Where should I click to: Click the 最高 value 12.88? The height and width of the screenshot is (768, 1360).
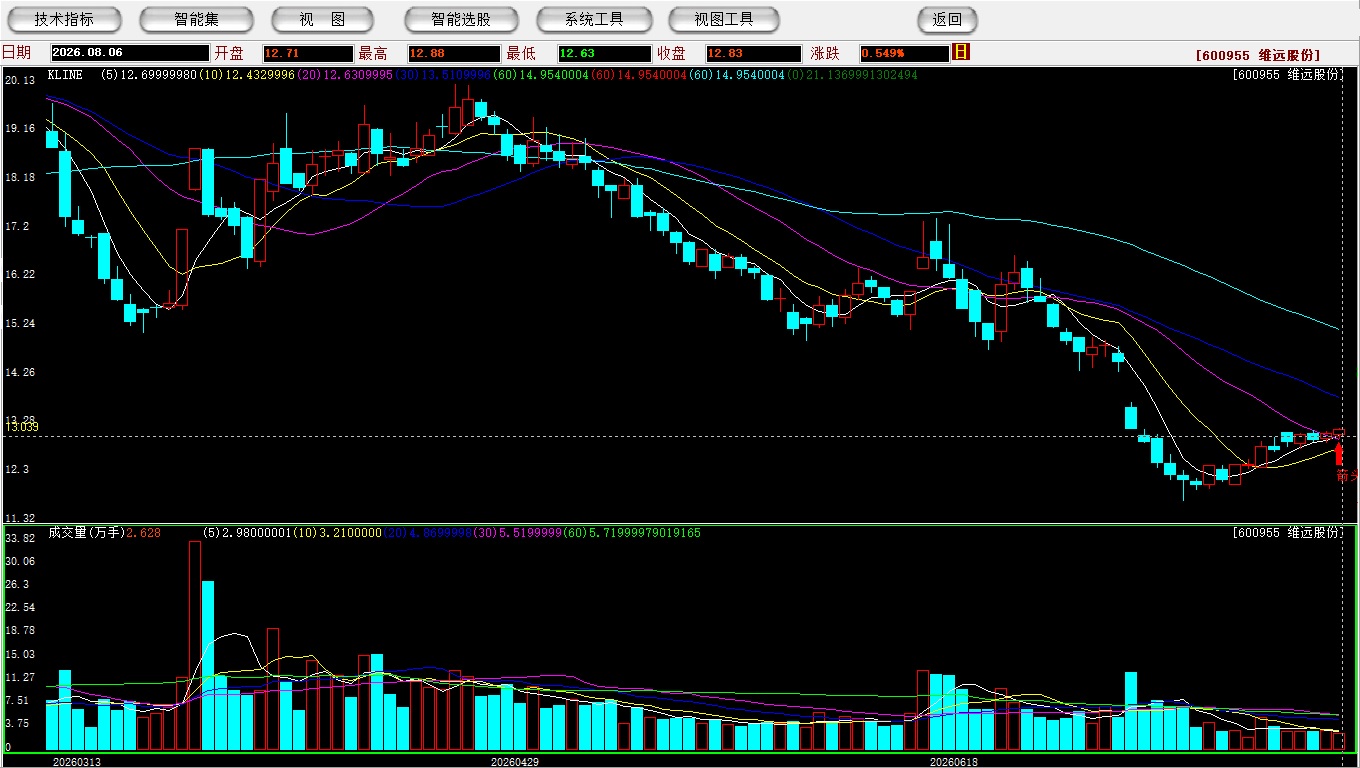pyautogui.click(x=453, y=53)
